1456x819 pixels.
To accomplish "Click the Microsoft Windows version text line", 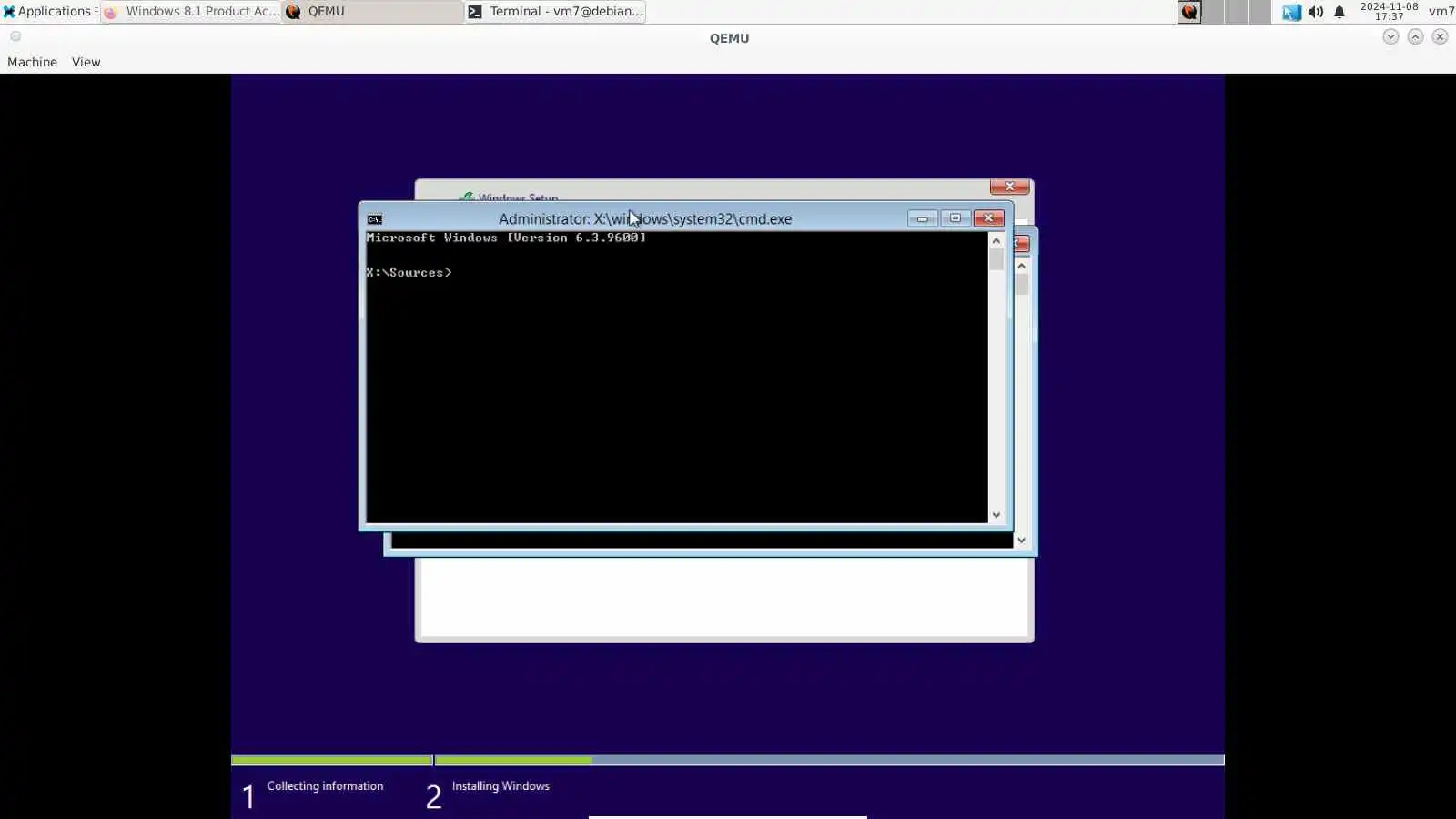I will [x=506, y=238].
